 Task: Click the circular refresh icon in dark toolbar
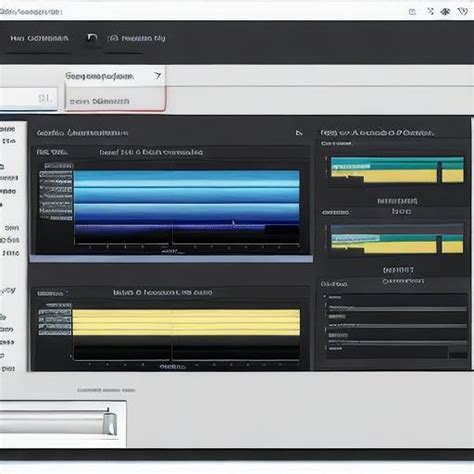[91, 38]
